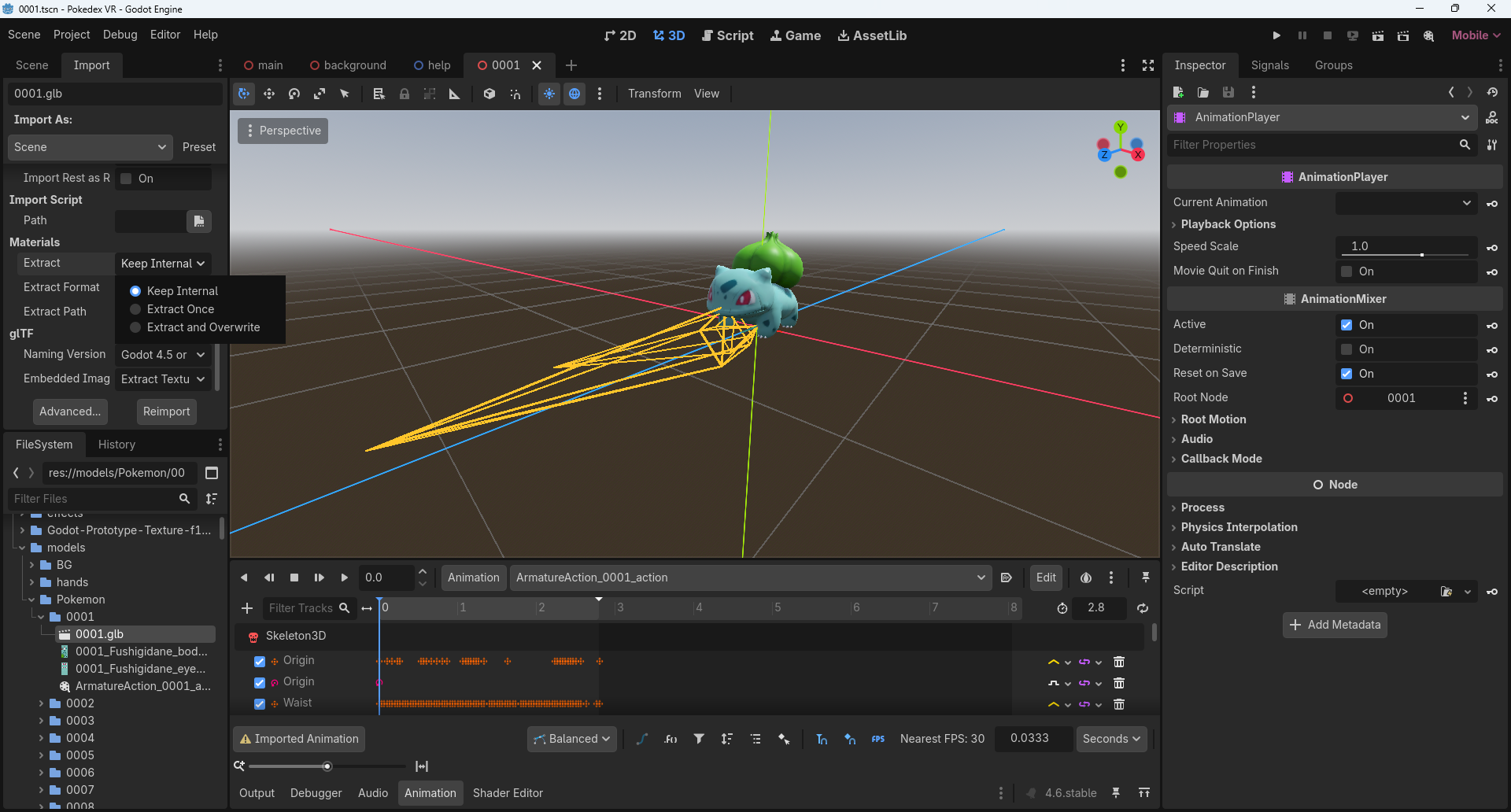The height and width of the screenshot is (812, 1511).
Task: Pin the AnimationPlayer editor
Action: (1146, 578)
